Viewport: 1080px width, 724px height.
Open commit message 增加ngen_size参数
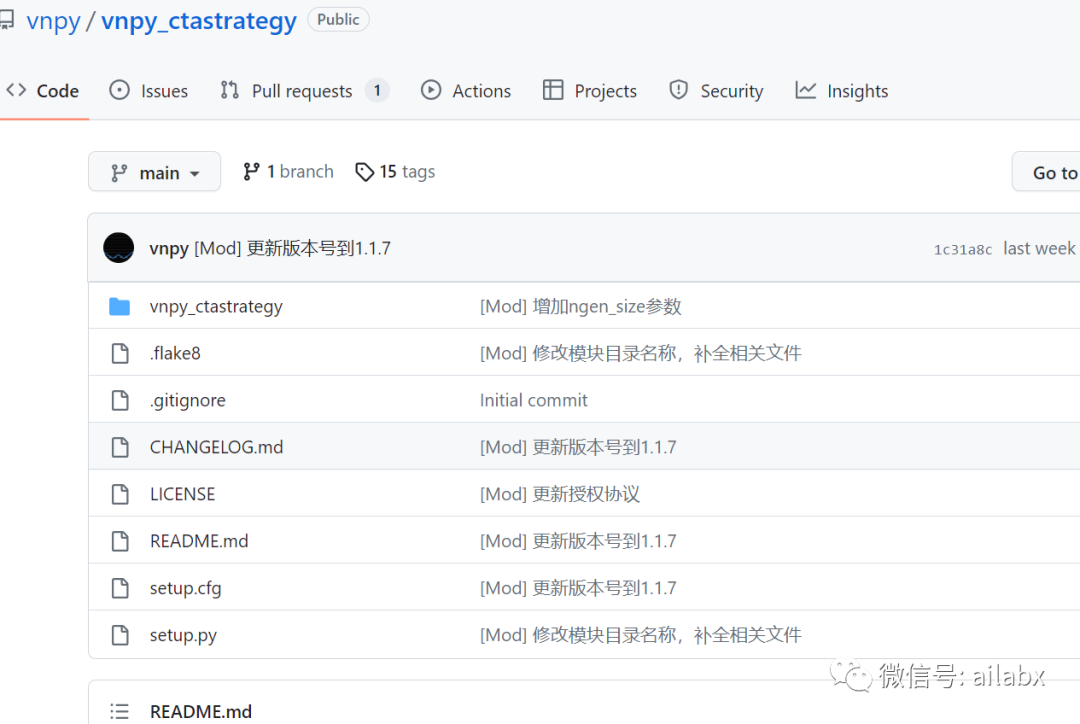(581, 307)
